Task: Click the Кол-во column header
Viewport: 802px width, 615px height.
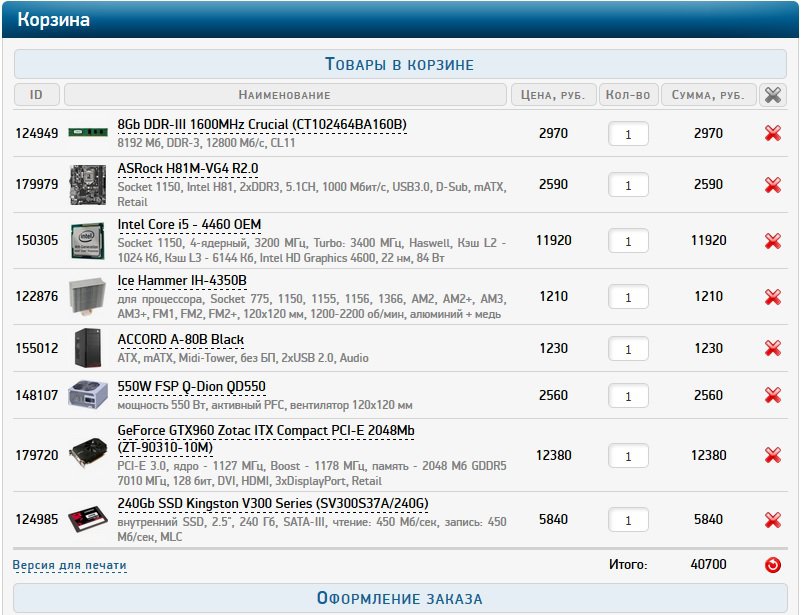Action: pos(629,95)
